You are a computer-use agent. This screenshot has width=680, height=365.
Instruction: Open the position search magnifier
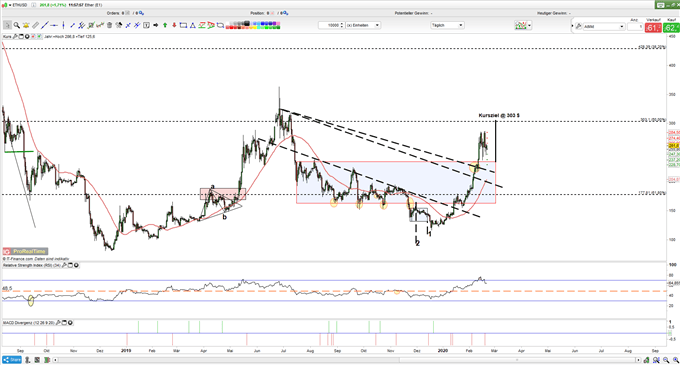tap(286, 13)
